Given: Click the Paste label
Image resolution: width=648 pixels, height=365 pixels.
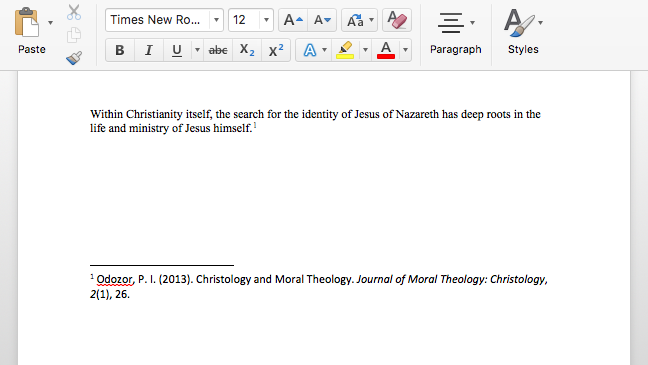Looking at the screenshot, I should coord(32,49).
